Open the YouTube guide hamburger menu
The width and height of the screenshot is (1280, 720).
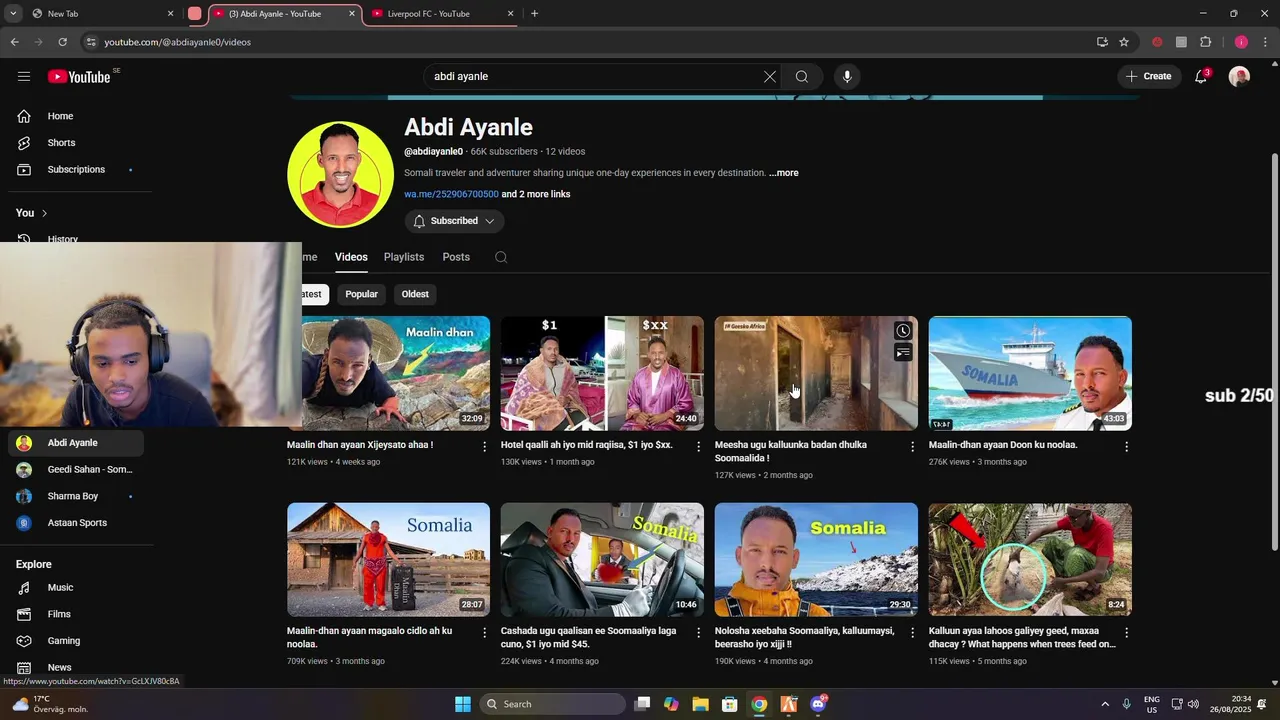point(24,76)
